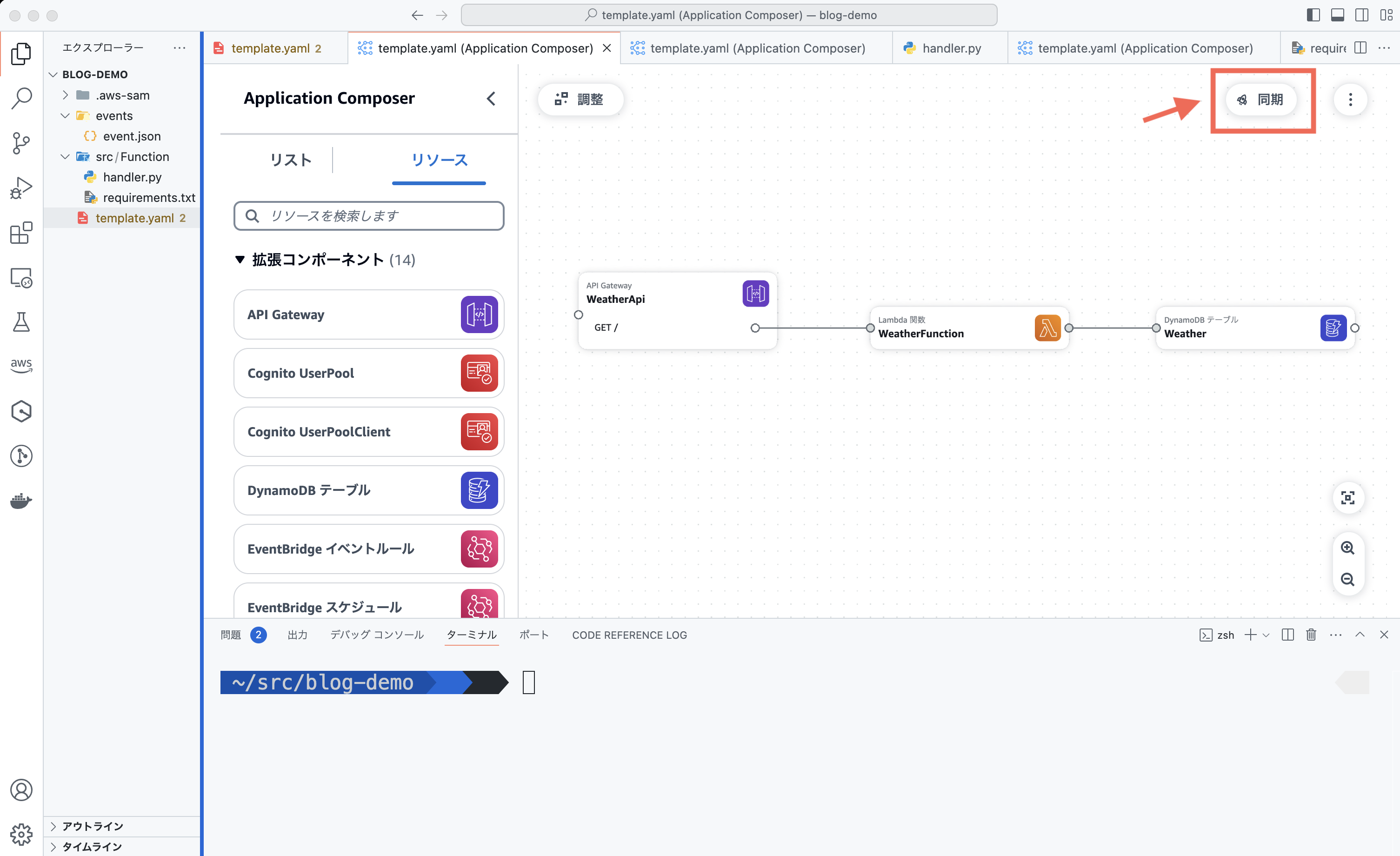Open the Extensions view
Viewport: 1400px width, 856px height.
click(x=21, y=233)
